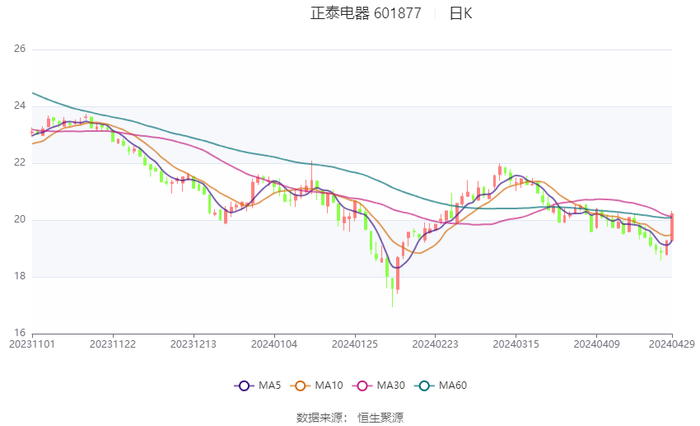
Task: Select the 20240104 date on the axis
Action: [x=273, y=343]
